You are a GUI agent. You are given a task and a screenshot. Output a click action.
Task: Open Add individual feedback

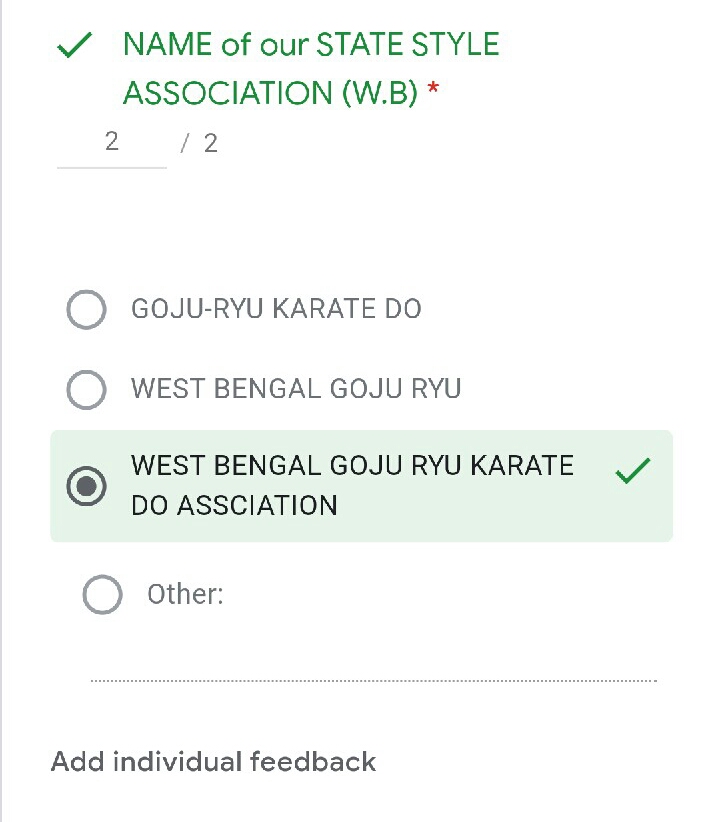point(213,762)
